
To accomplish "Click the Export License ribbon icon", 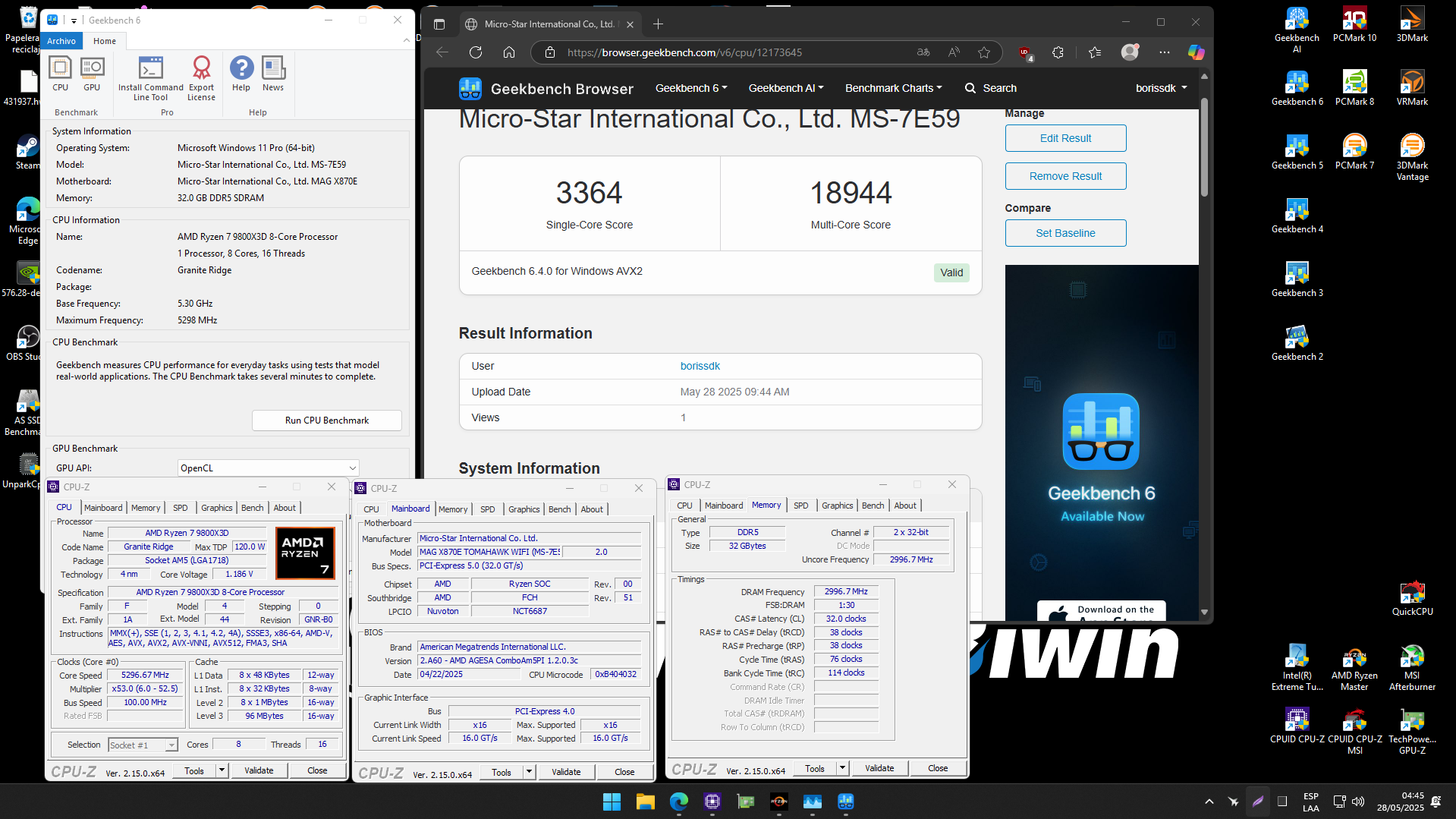I will point(201,79).
